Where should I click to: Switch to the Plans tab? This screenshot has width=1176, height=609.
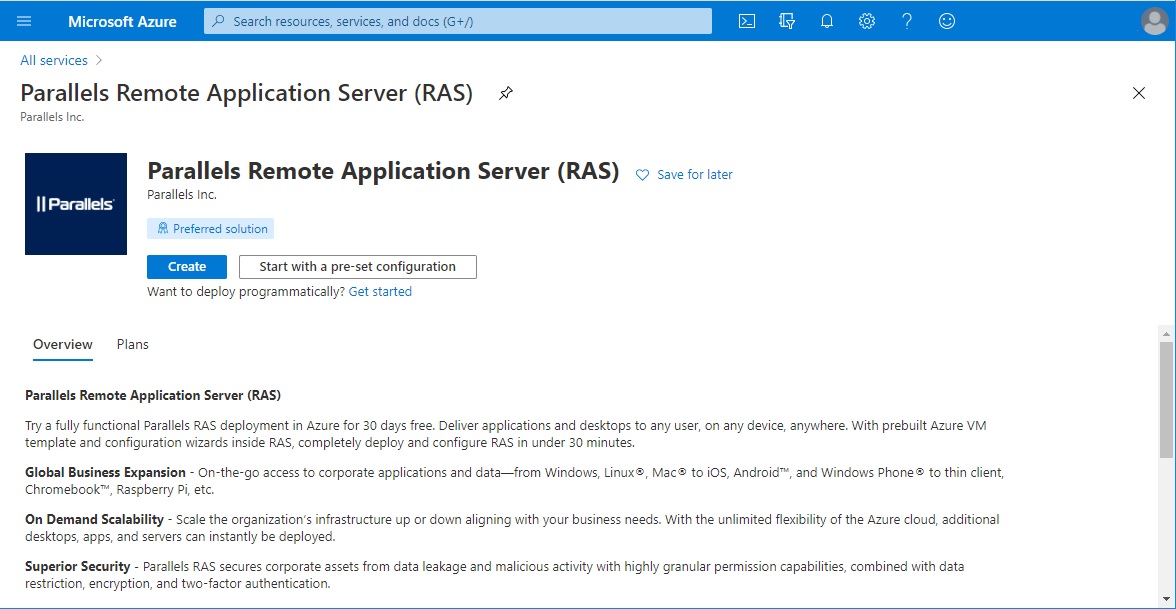click(x=132, y=343)
